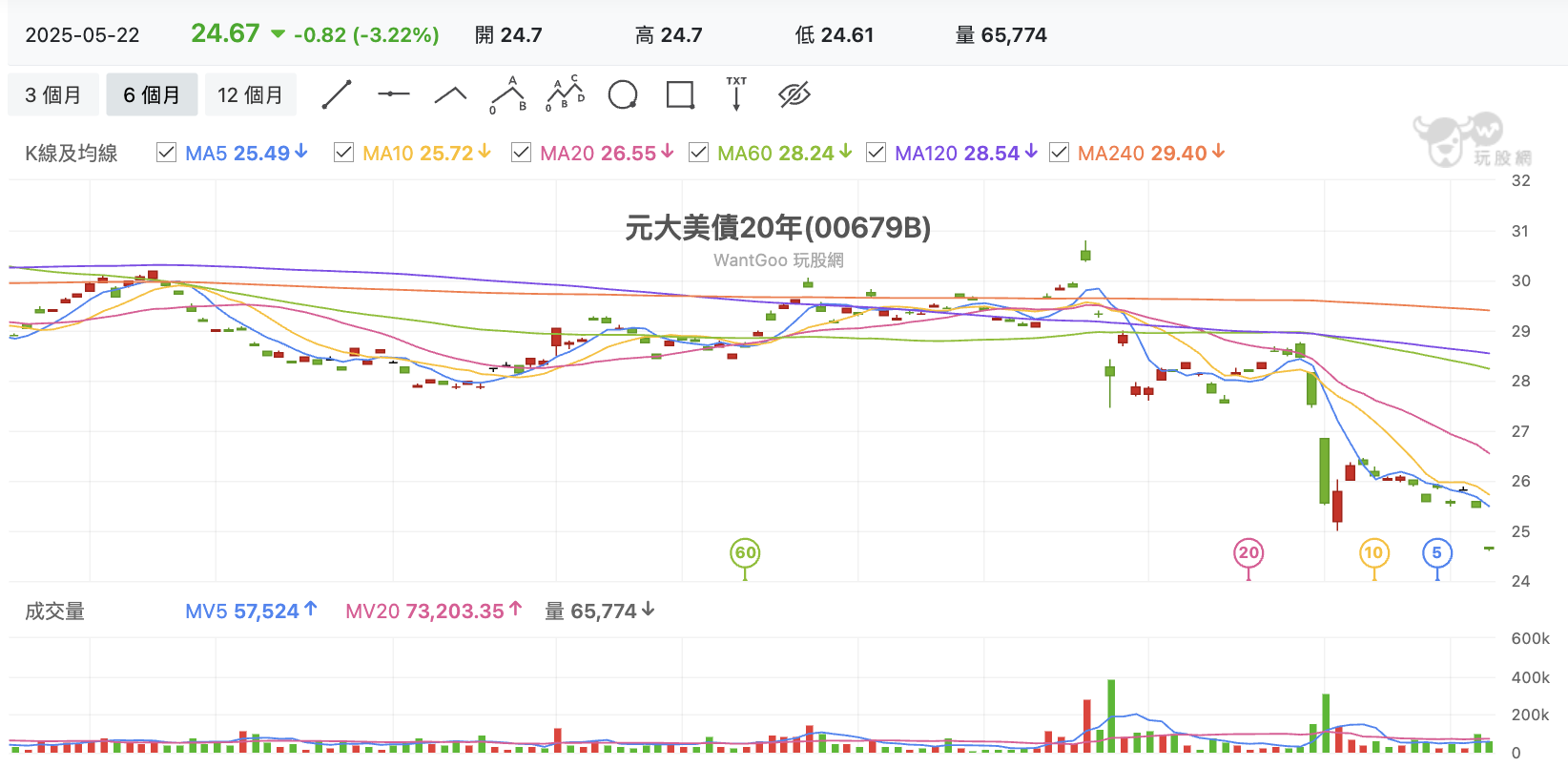The width and height of the screenshot is (1568, 767).
Task: Pick the 0-A-B-C-D wave pattern tool
Action: pos(565,93)
